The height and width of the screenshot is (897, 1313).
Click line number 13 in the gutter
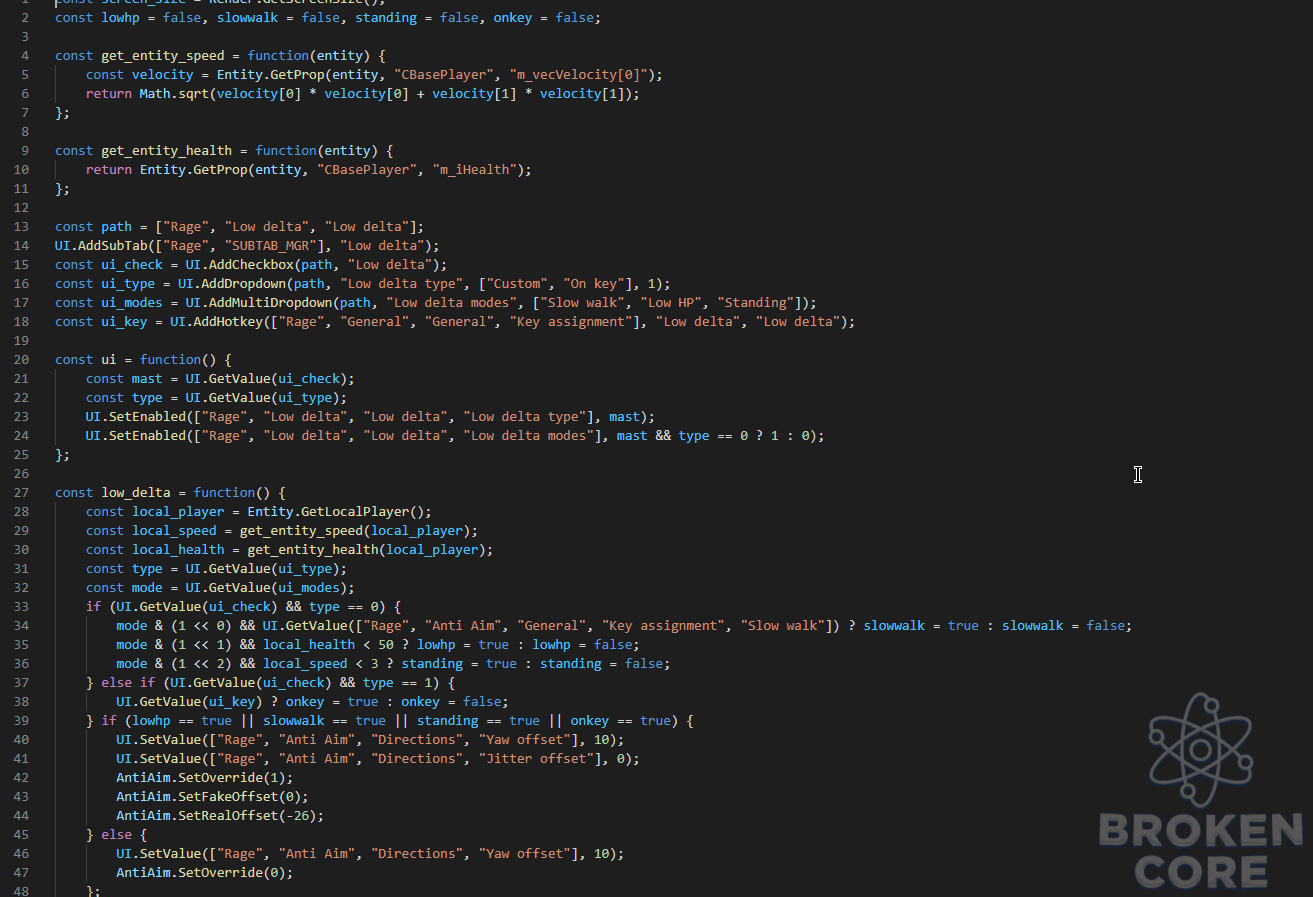(x=21, y=227)
